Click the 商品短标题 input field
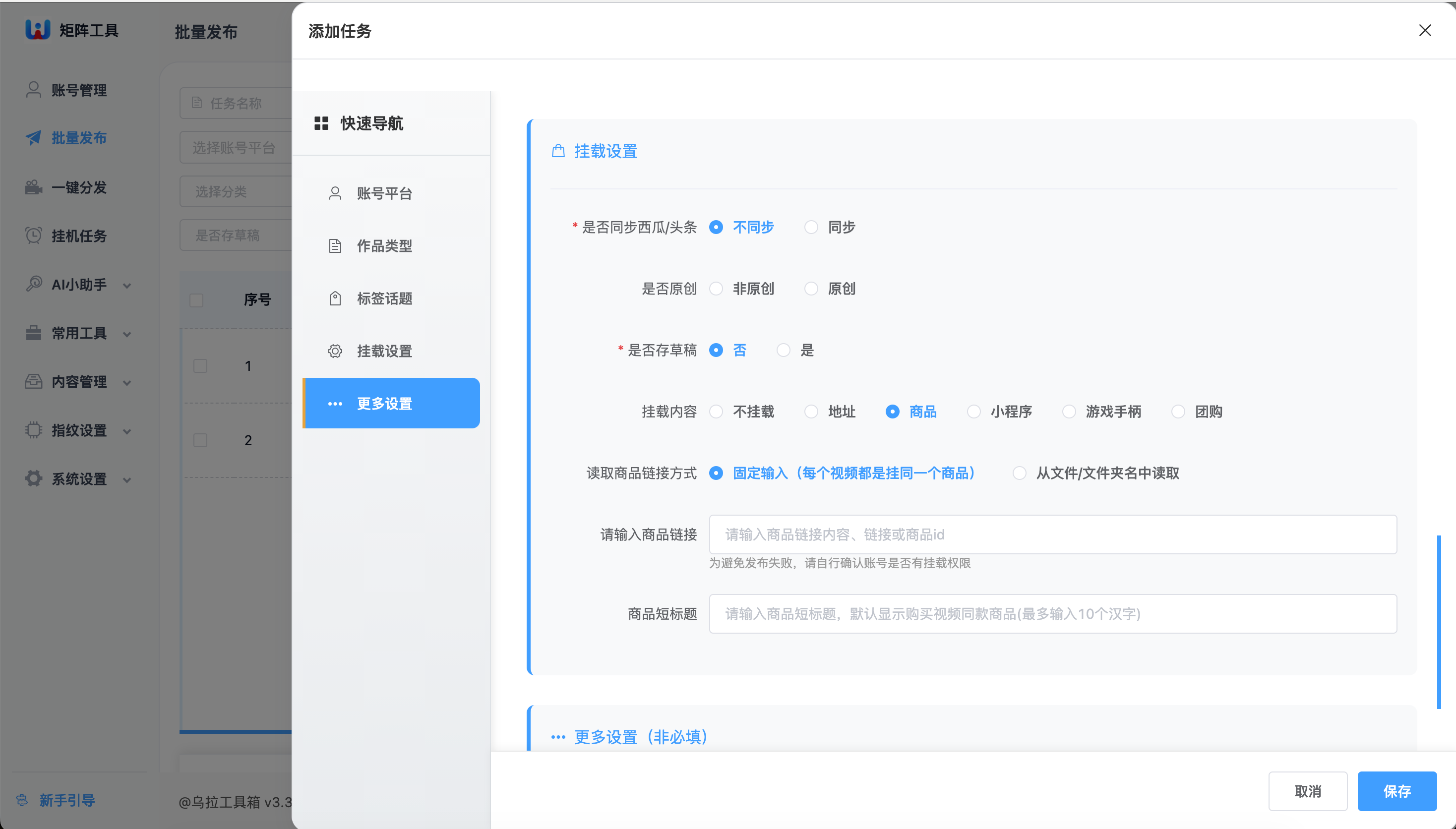The image size is (1456, 829). (1052, 613)
